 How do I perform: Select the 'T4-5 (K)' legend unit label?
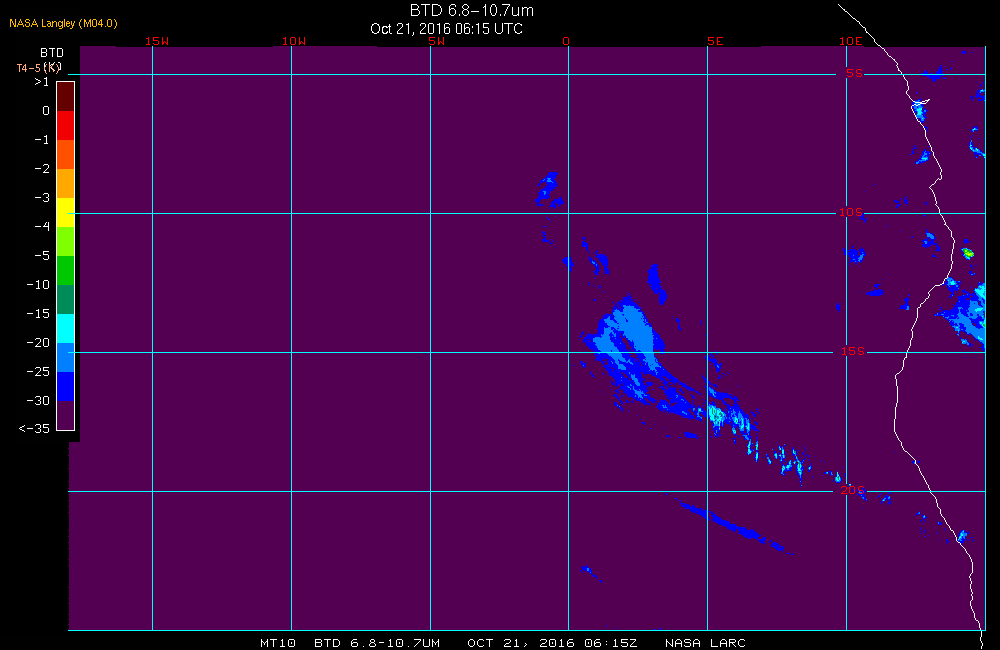[x=38, y=68]
